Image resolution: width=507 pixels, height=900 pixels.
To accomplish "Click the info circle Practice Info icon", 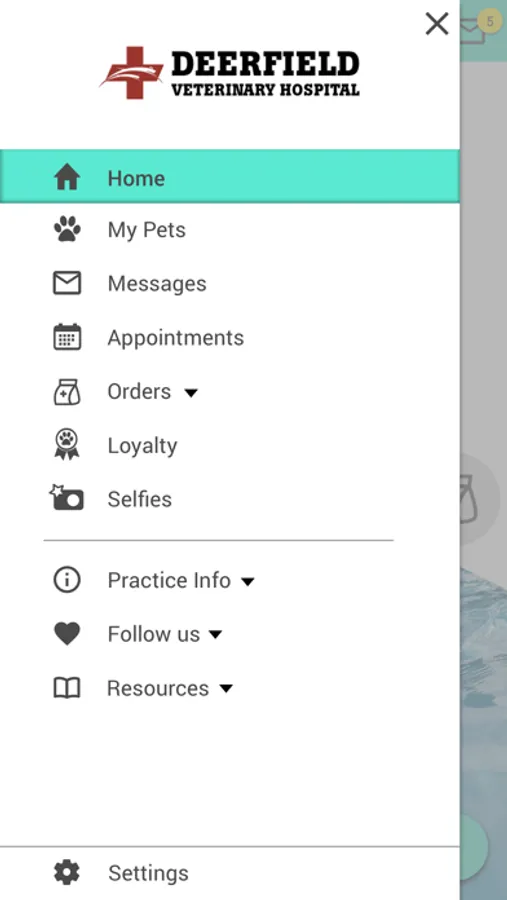I will [67, 580].
